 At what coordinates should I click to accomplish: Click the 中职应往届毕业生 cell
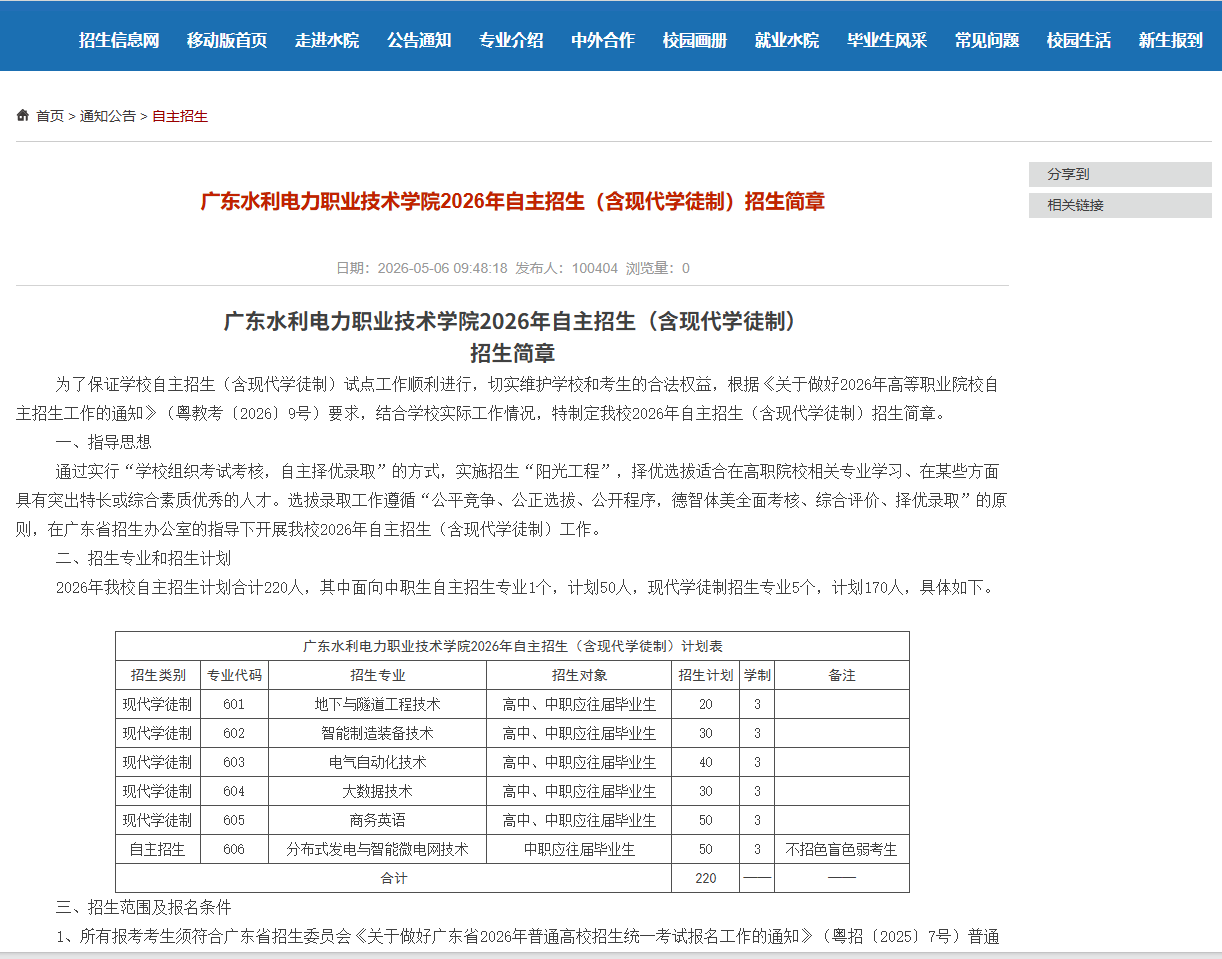579,849
